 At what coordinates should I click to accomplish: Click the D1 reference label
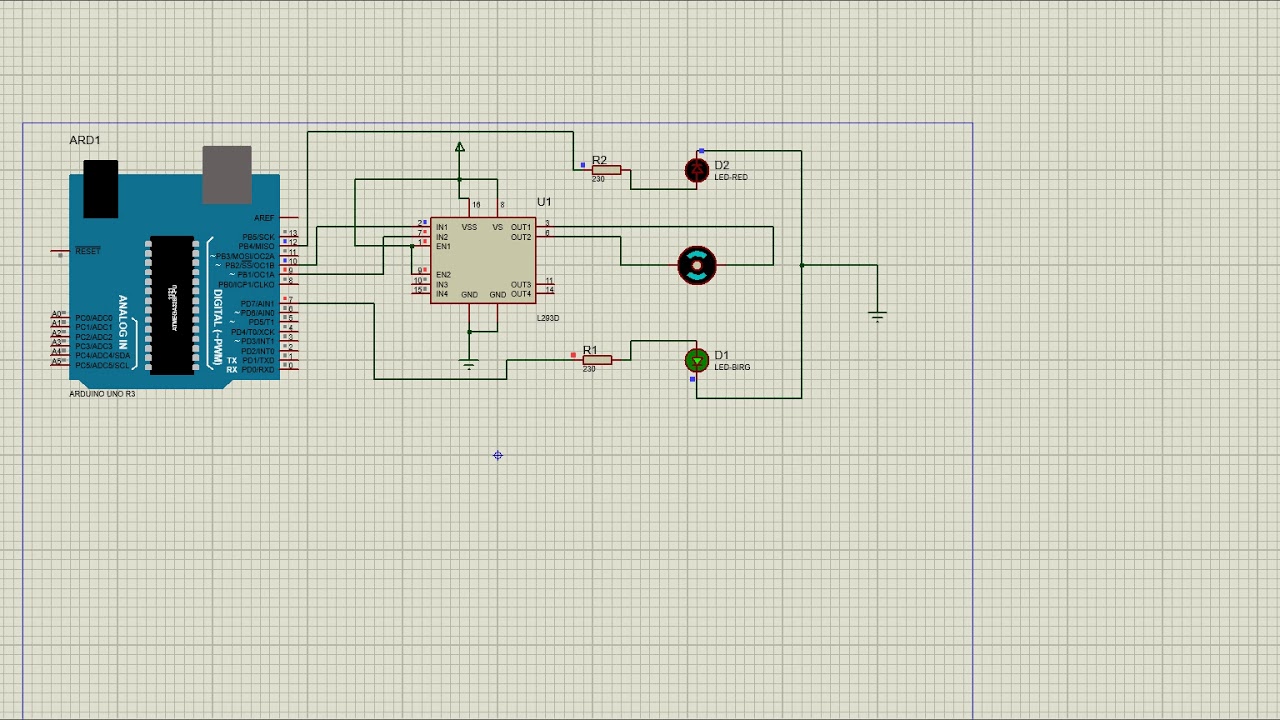point(722,355)
